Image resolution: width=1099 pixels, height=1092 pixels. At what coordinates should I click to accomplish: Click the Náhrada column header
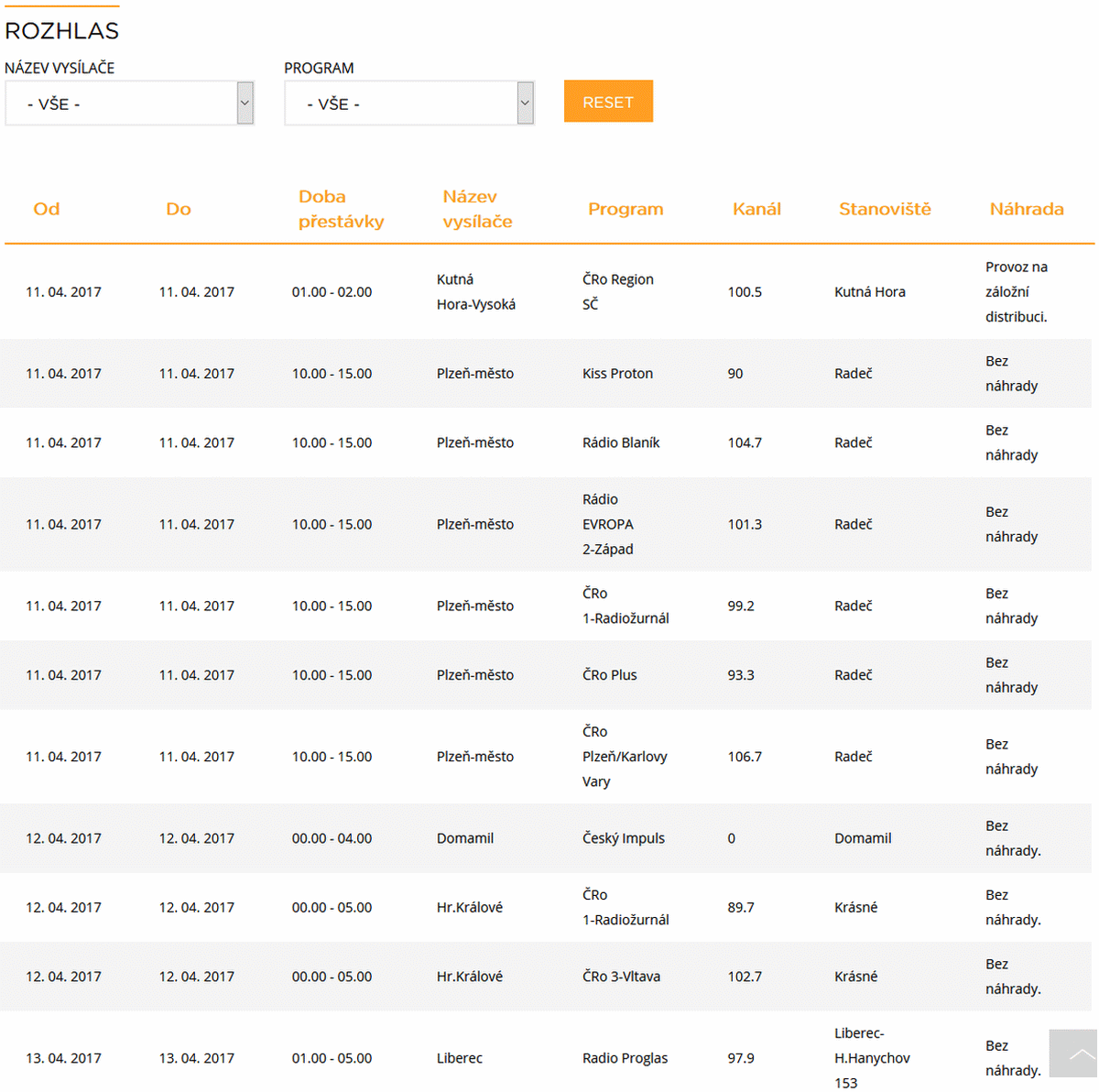pyautogui.click(x=1027, y=209)
